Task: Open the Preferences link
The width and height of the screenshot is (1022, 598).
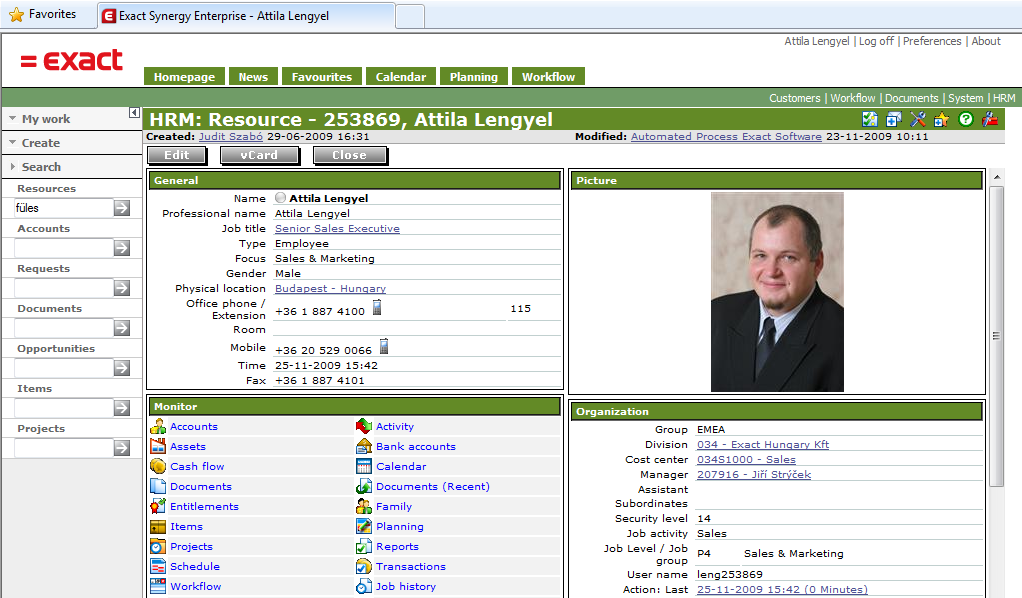Action: click(932, 41)
